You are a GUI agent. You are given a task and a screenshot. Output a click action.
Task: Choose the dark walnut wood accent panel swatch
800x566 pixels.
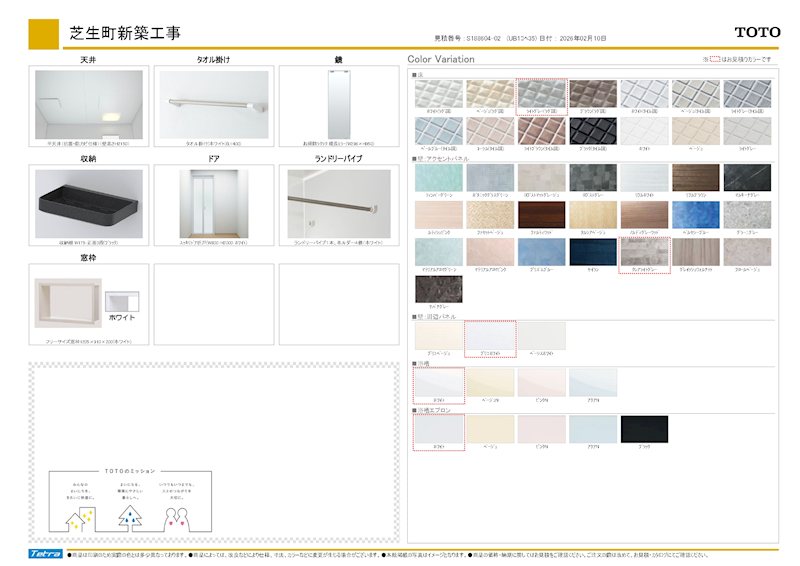[541, 215]
